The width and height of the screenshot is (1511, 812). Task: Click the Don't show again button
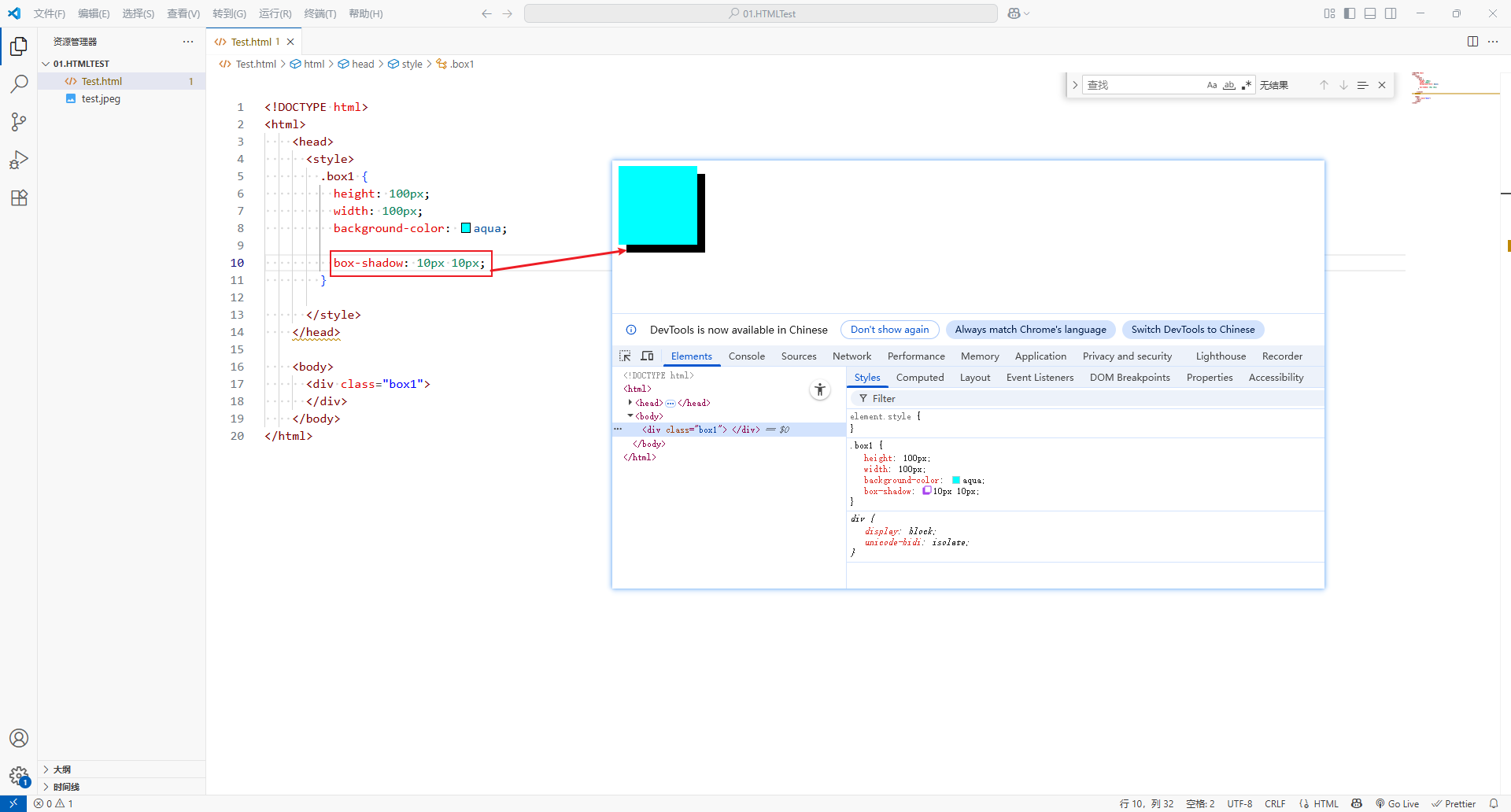pos(889,329)
